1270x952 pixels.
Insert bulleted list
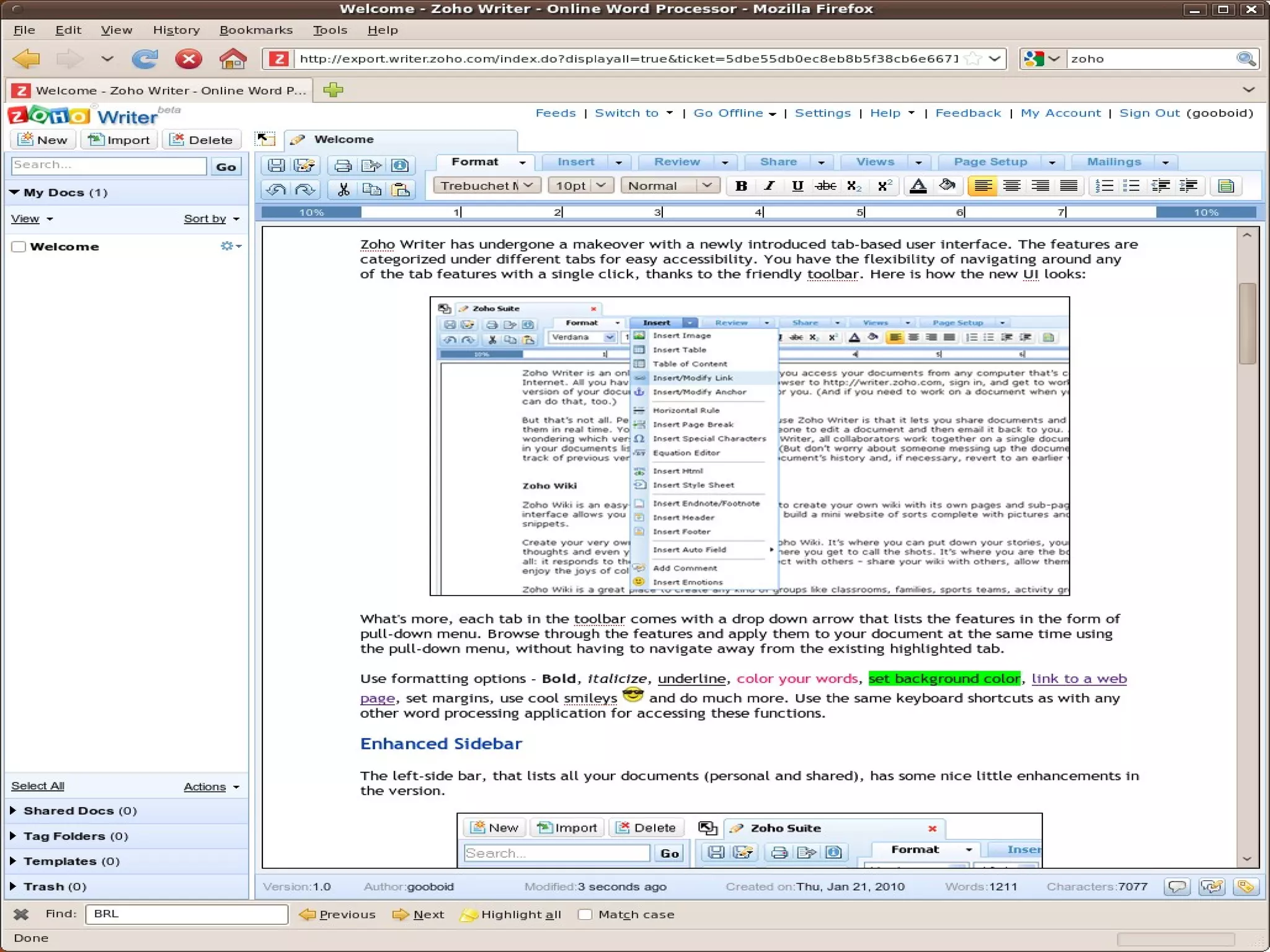[1132, 186]
